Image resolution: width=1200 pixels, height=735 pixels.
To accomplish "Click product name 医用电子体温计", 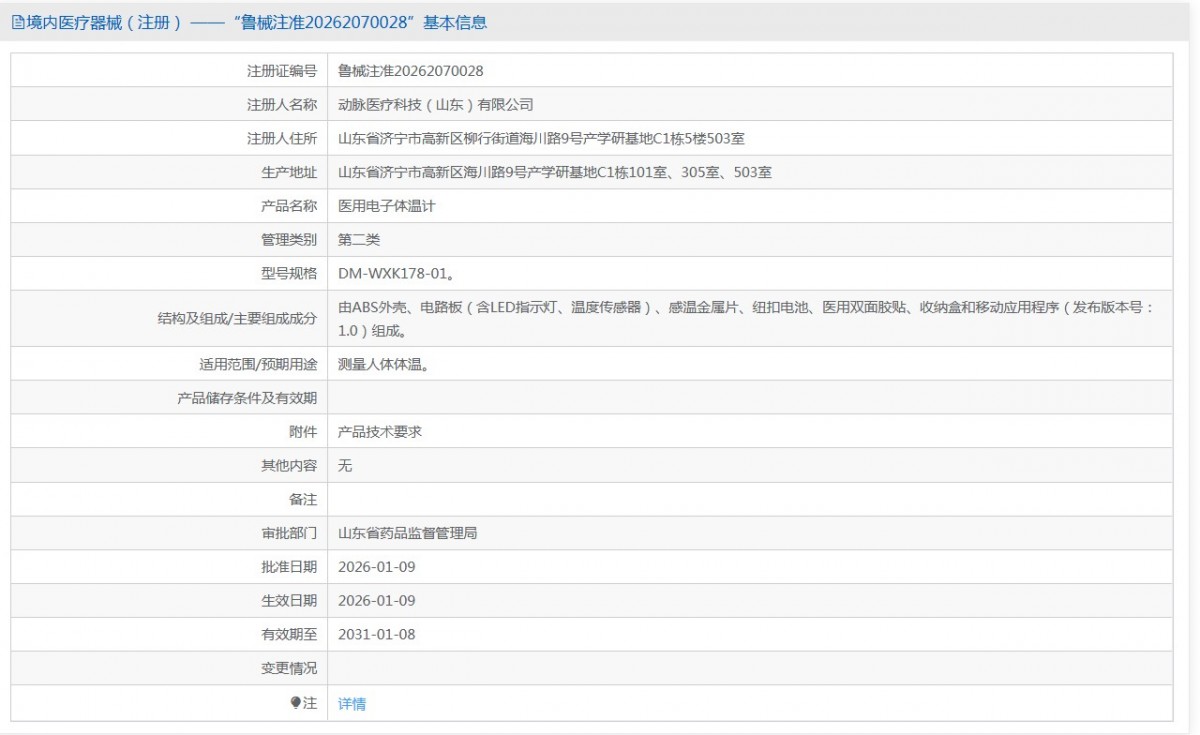I will 387,206.
